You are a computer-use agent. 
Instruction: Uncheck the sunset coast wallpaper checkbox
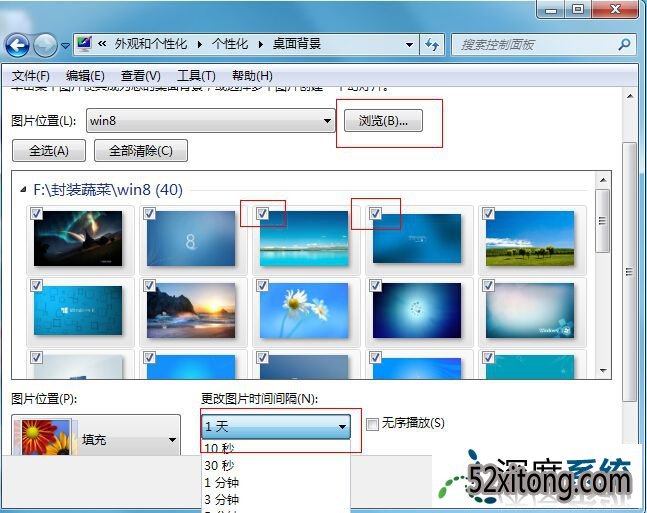point(149,285)
